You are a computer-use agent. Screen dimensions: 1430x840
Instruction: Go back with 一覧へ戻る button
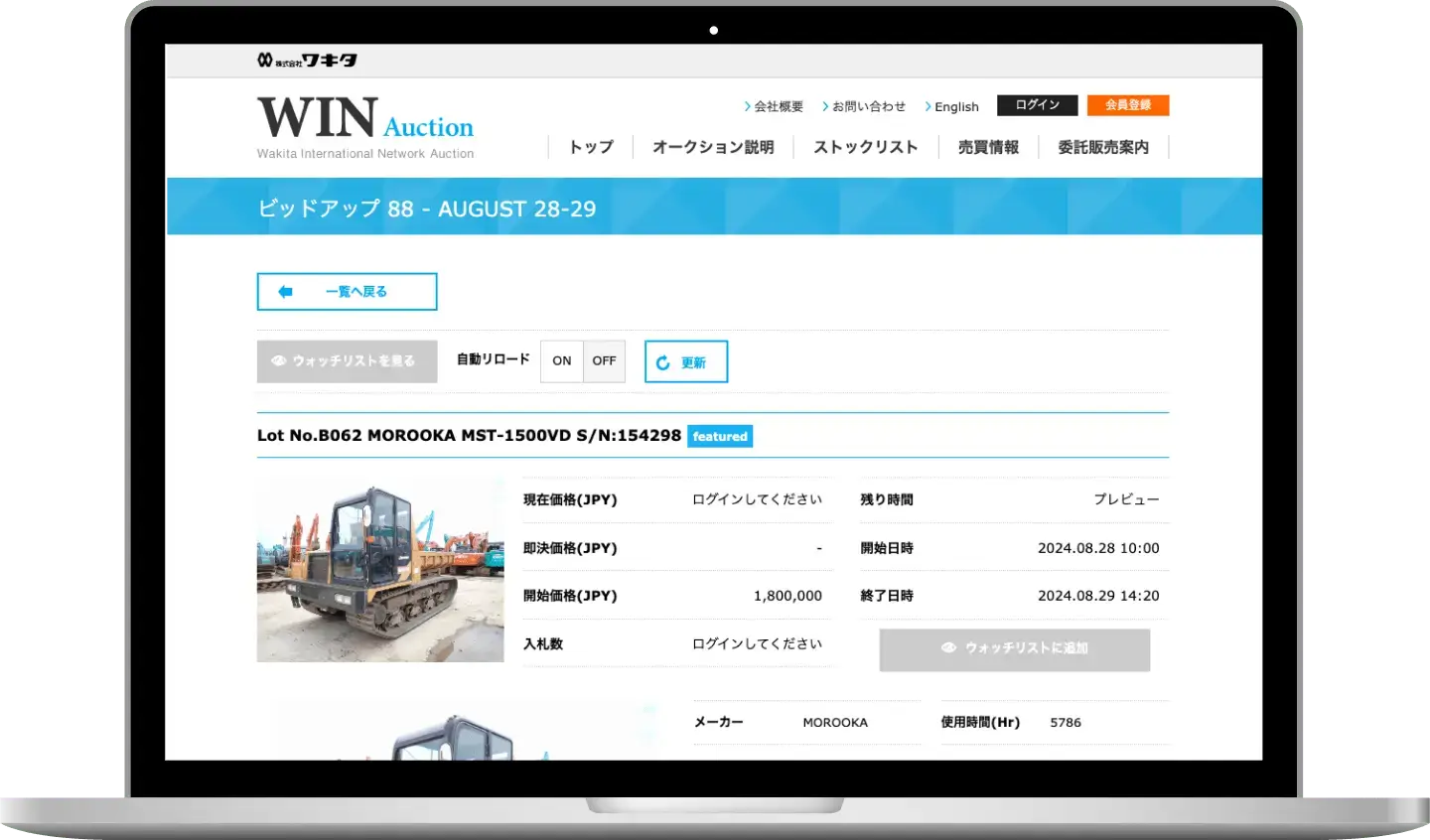coord(347,292)
